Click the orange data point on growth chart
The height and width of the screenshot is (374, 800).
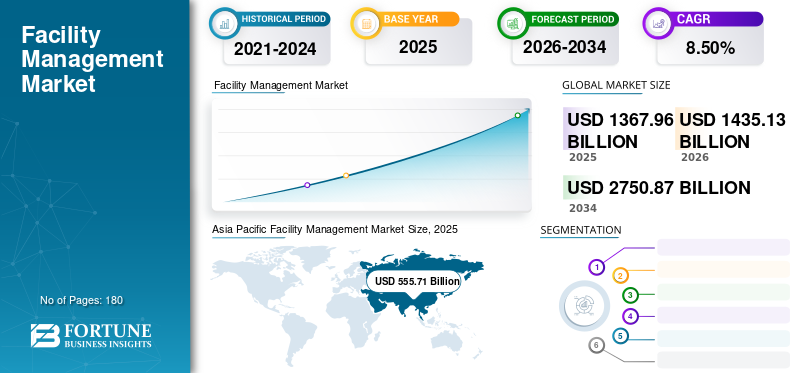[x=346, y=176]
